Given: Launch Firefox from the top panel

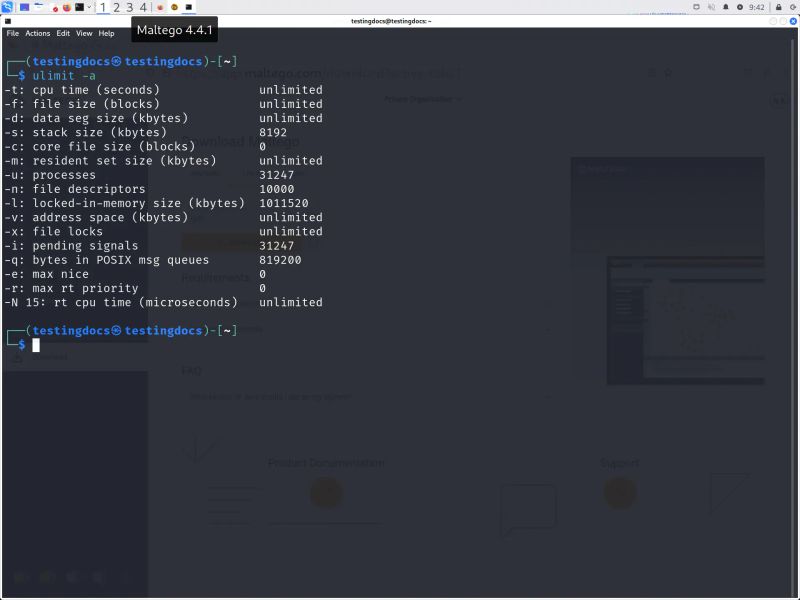Looking at the screenshot, I should coord(66,5).
